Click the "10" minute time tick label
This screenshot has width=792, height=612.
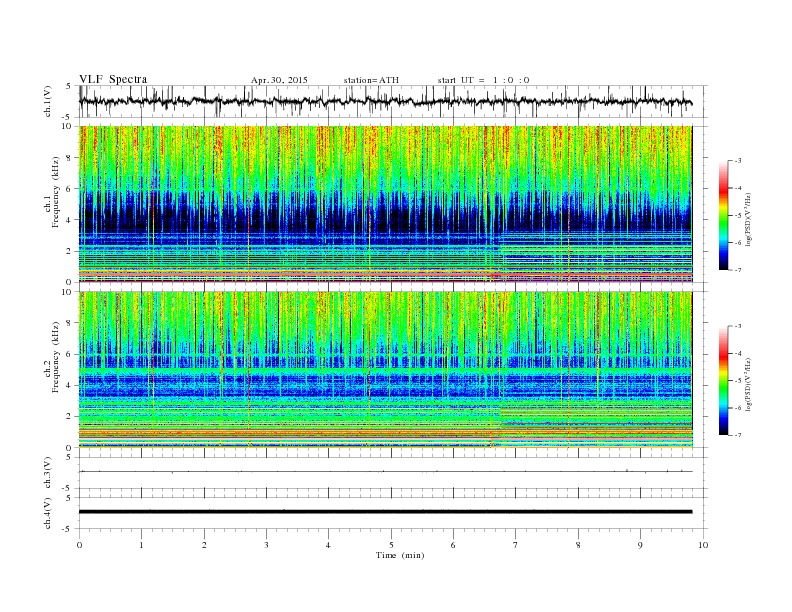703,545
